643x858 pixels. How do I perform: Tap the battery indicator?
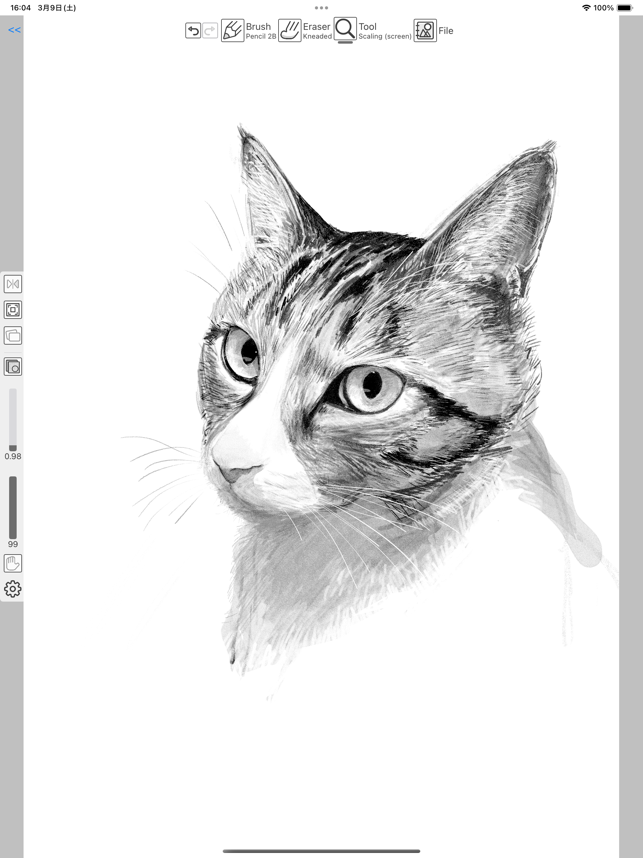point(624,8)
